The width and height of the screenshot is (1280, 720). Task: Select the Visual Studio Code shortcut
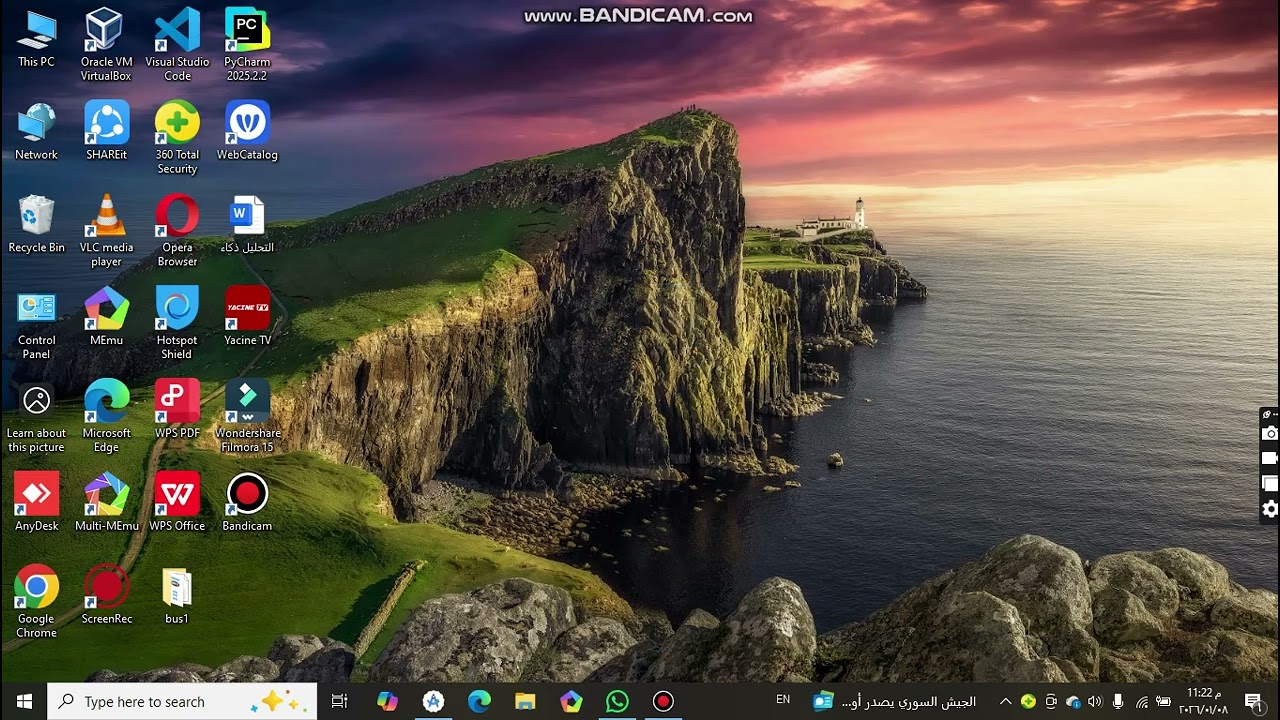[177, 44]
